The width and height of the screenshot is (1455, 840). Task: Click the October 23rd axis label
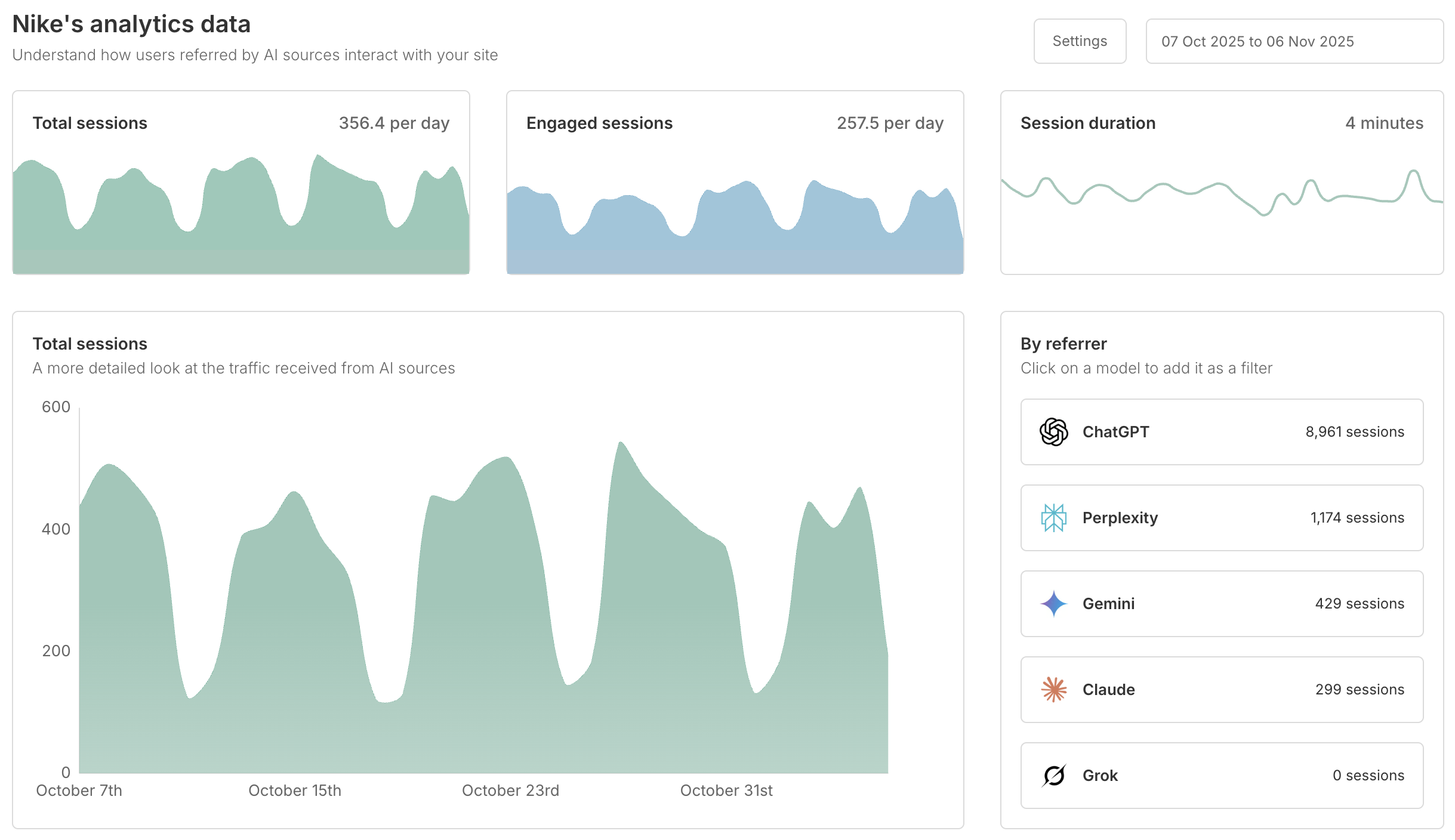[510, 790]
